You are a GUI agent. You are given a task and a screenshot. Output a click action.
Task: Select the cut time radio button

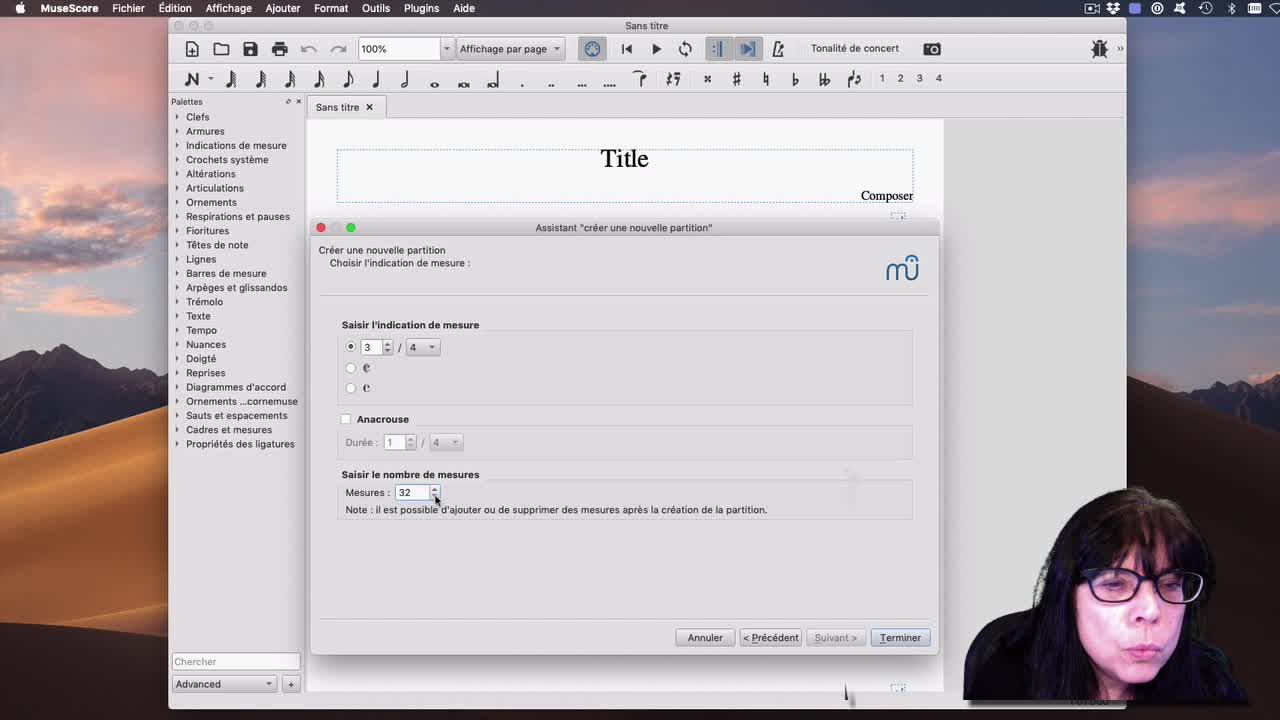[351, 368]
